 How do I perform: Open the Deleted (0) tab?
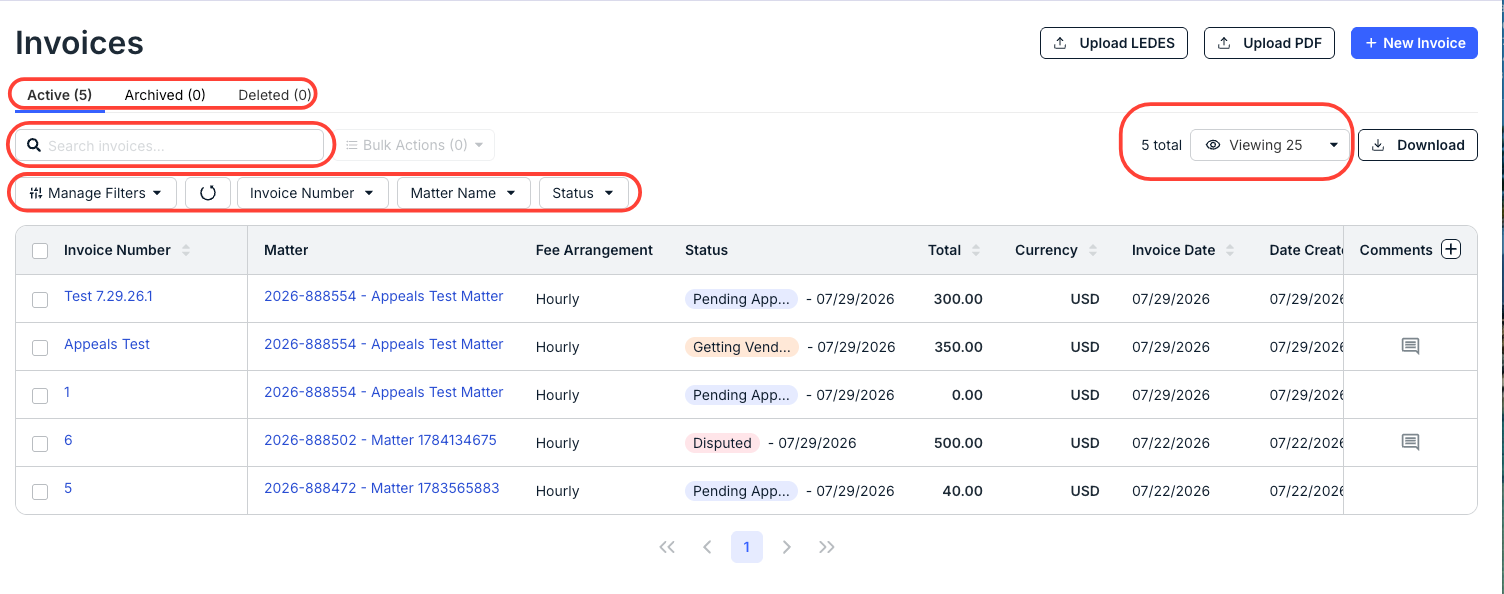pyautogui.click(x=275, y=95)
